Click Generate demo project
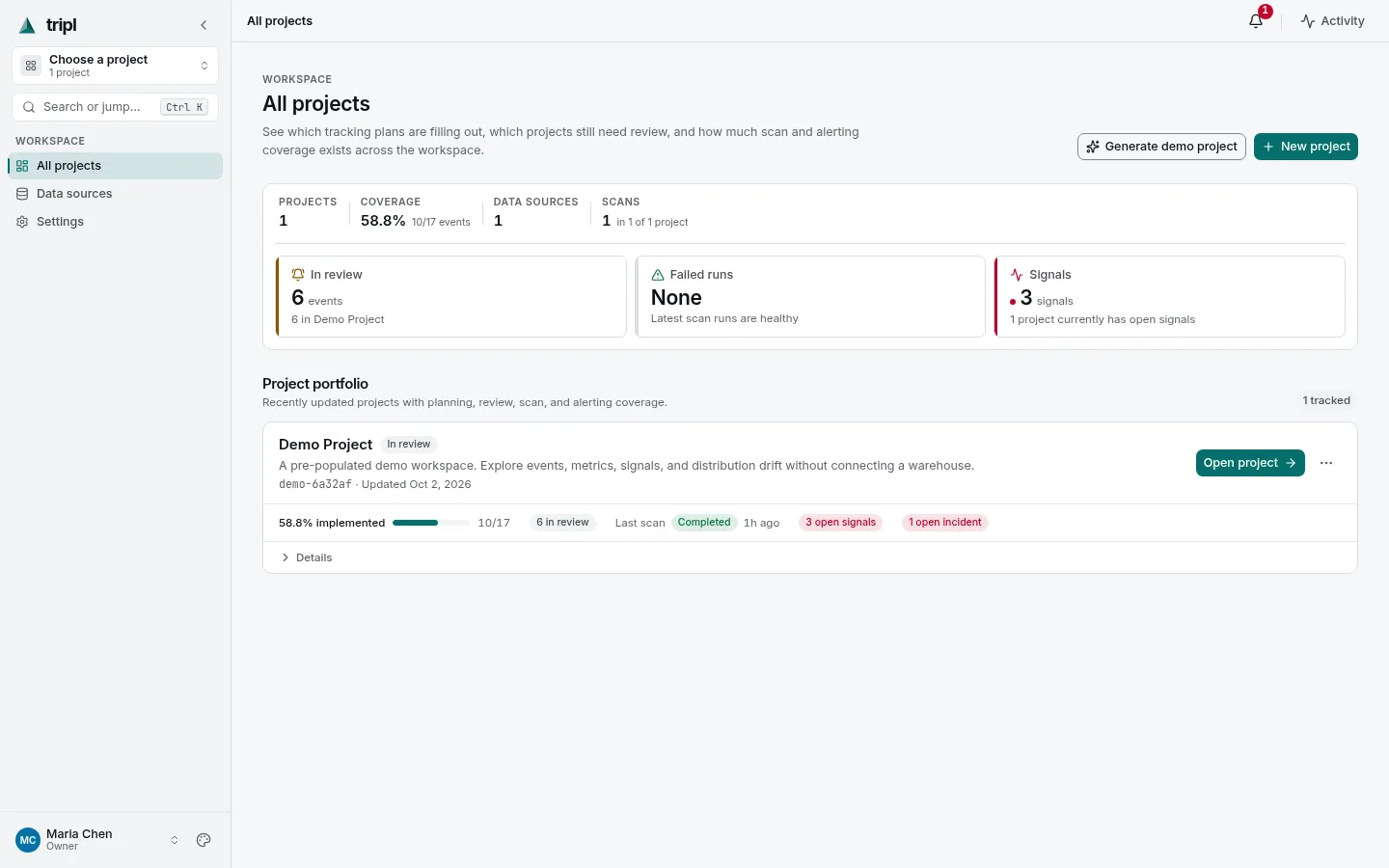 [1161, 147]
